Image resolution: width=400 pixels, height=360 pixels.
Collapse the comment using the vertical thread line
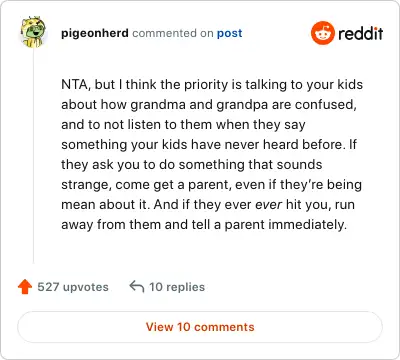33,156
